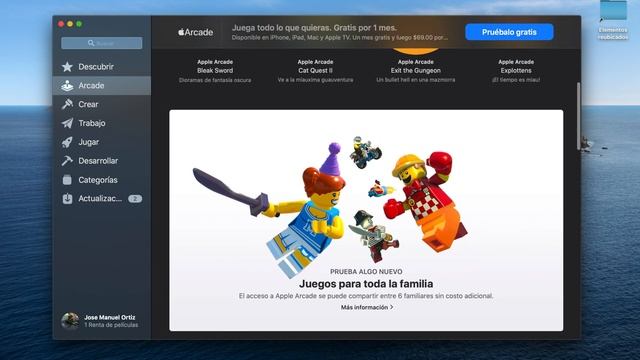This screenshot has height=360, width=640.
Task: Click the Jose Manuel Ortiz account avatar
Action: 70,321
